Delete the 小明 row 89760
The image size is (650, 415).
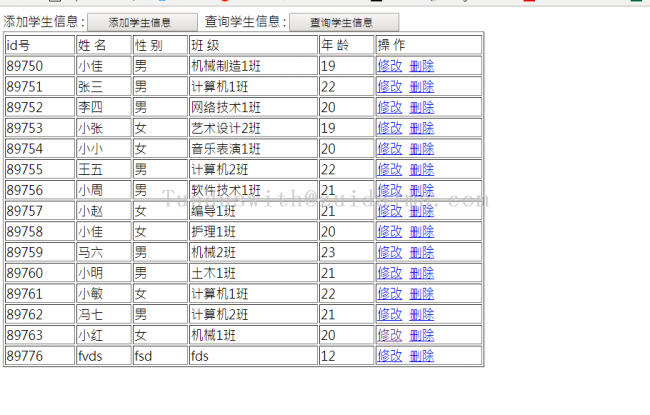(x=422, y=273)
